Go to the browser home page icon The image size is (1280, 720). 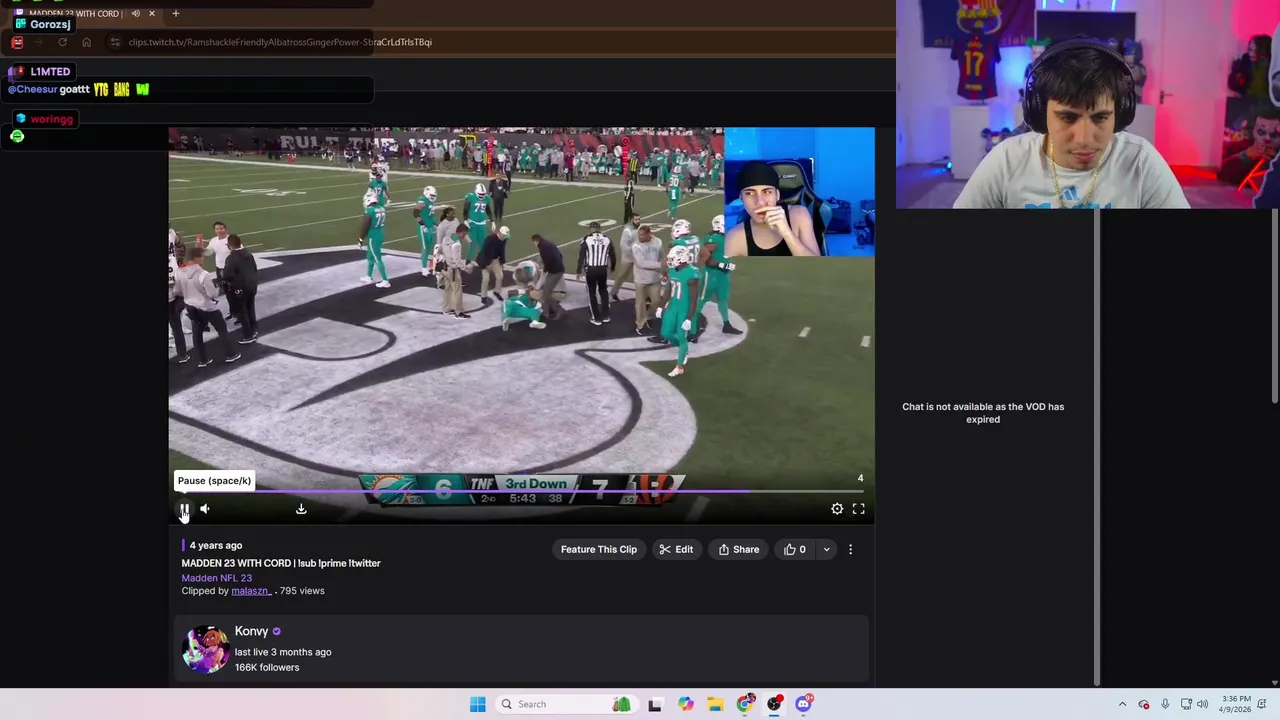(87, 42)
